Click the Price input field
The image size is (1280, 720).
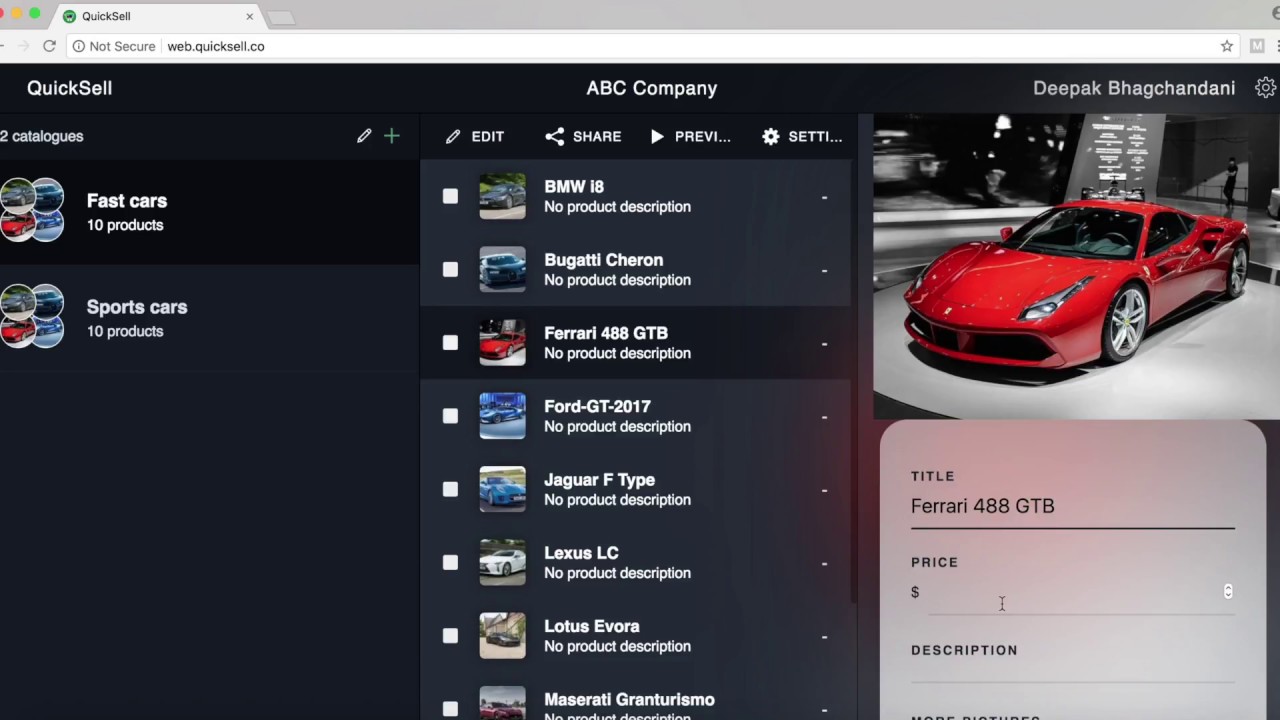pos(1075,592)
